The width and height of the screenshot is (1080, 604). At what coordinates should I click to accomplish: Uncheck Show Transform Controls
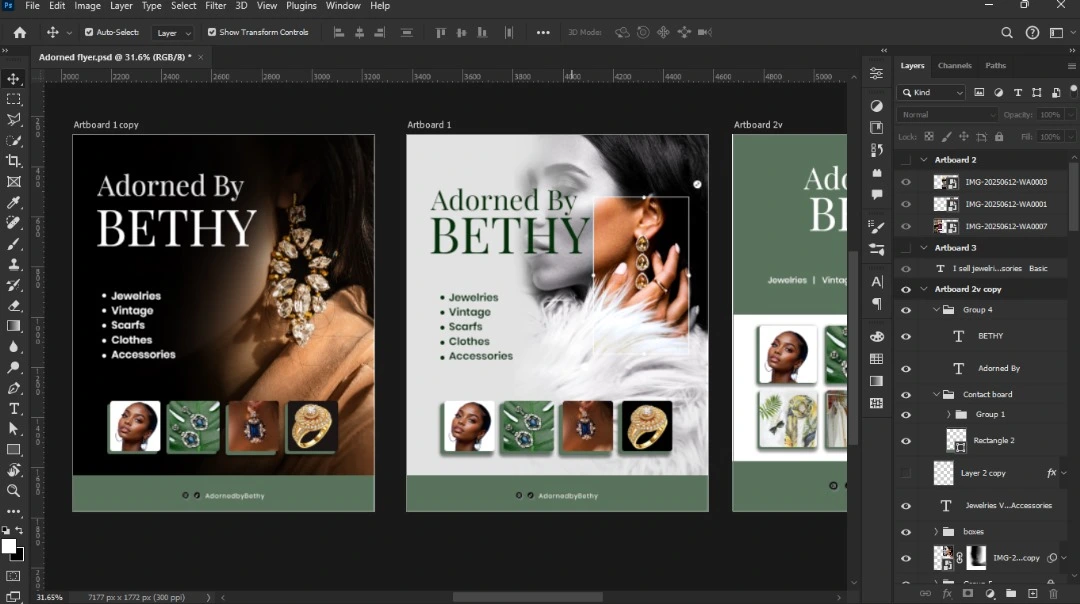(x=212, y=32)
